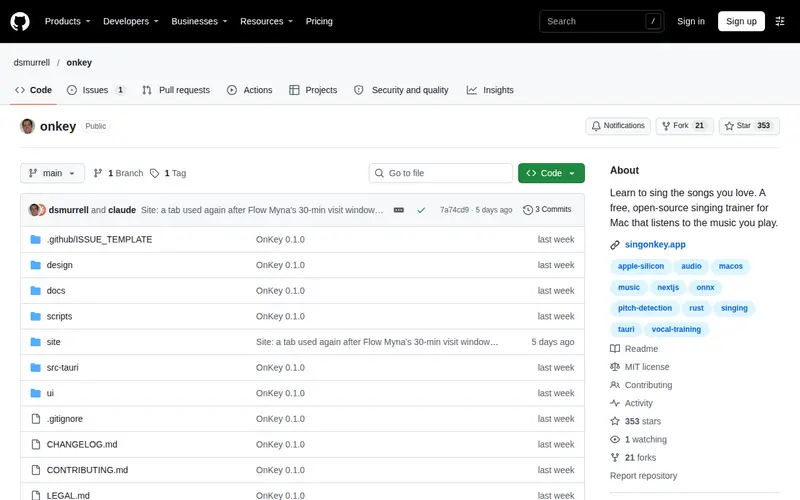800x500 pixels.
Task: Click folder icon beside design
Action: click(35, 265)
